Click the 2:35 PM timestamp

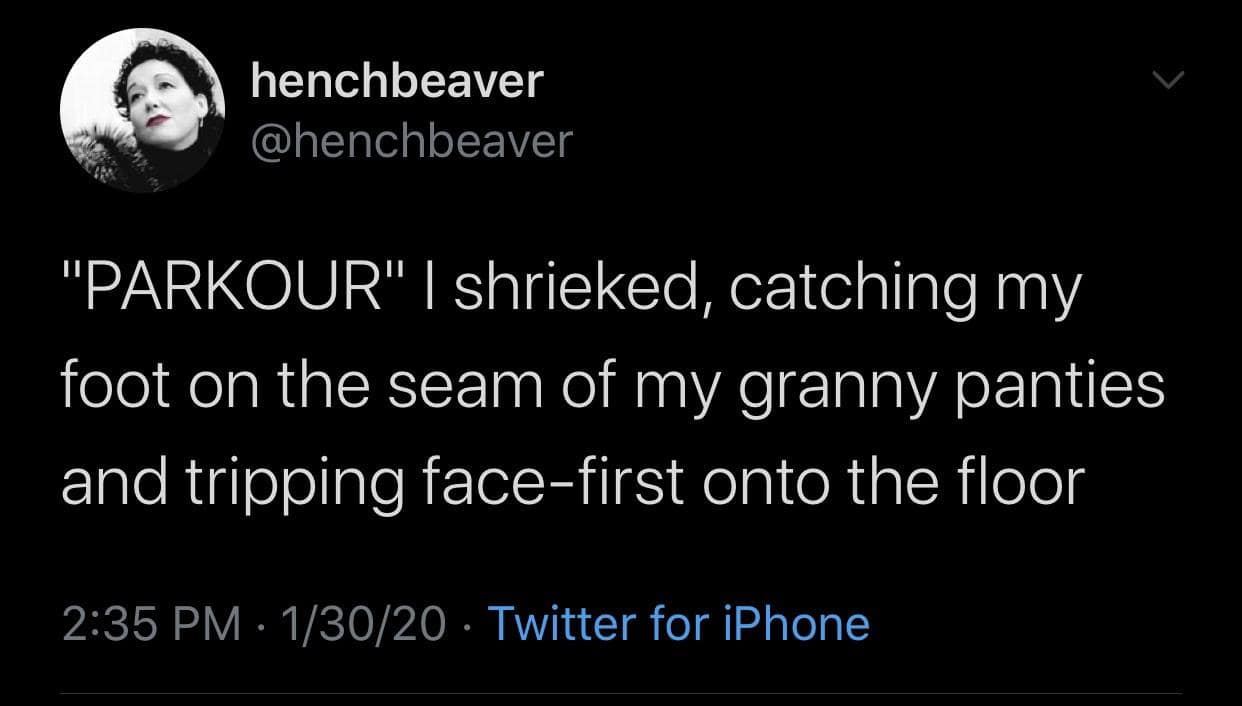(151, 623)
